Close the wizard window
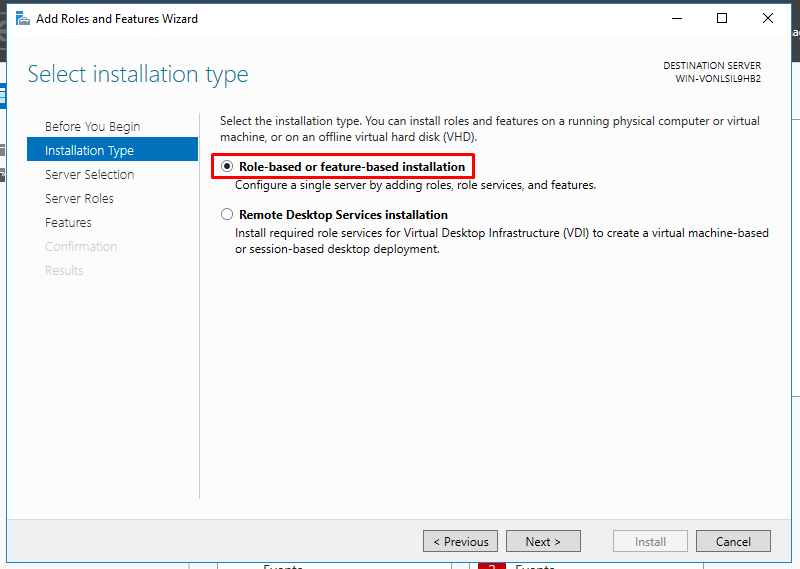The height and width of the screenshot is (569, 800). coord(768,18)
